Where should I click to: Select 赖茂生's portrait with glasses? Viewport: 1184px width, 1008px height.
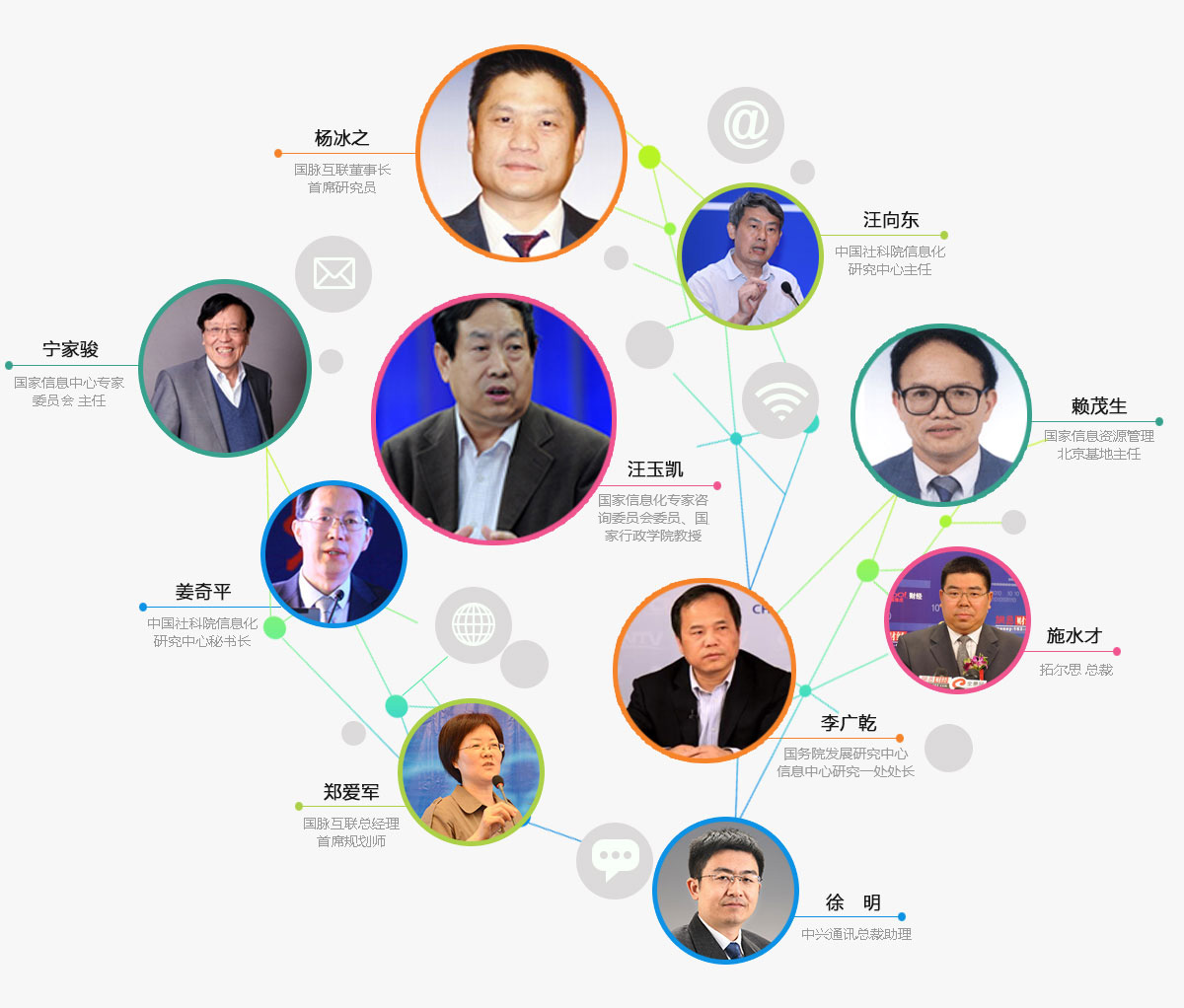942,415
